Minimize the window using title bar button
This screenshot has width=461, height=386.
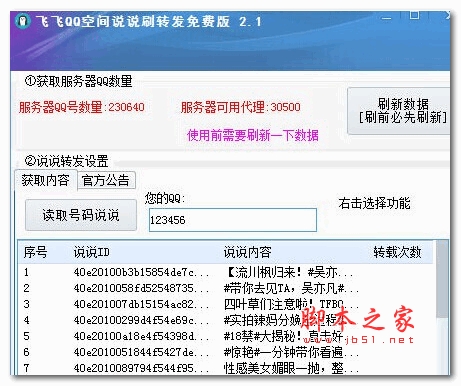[387, 18]
